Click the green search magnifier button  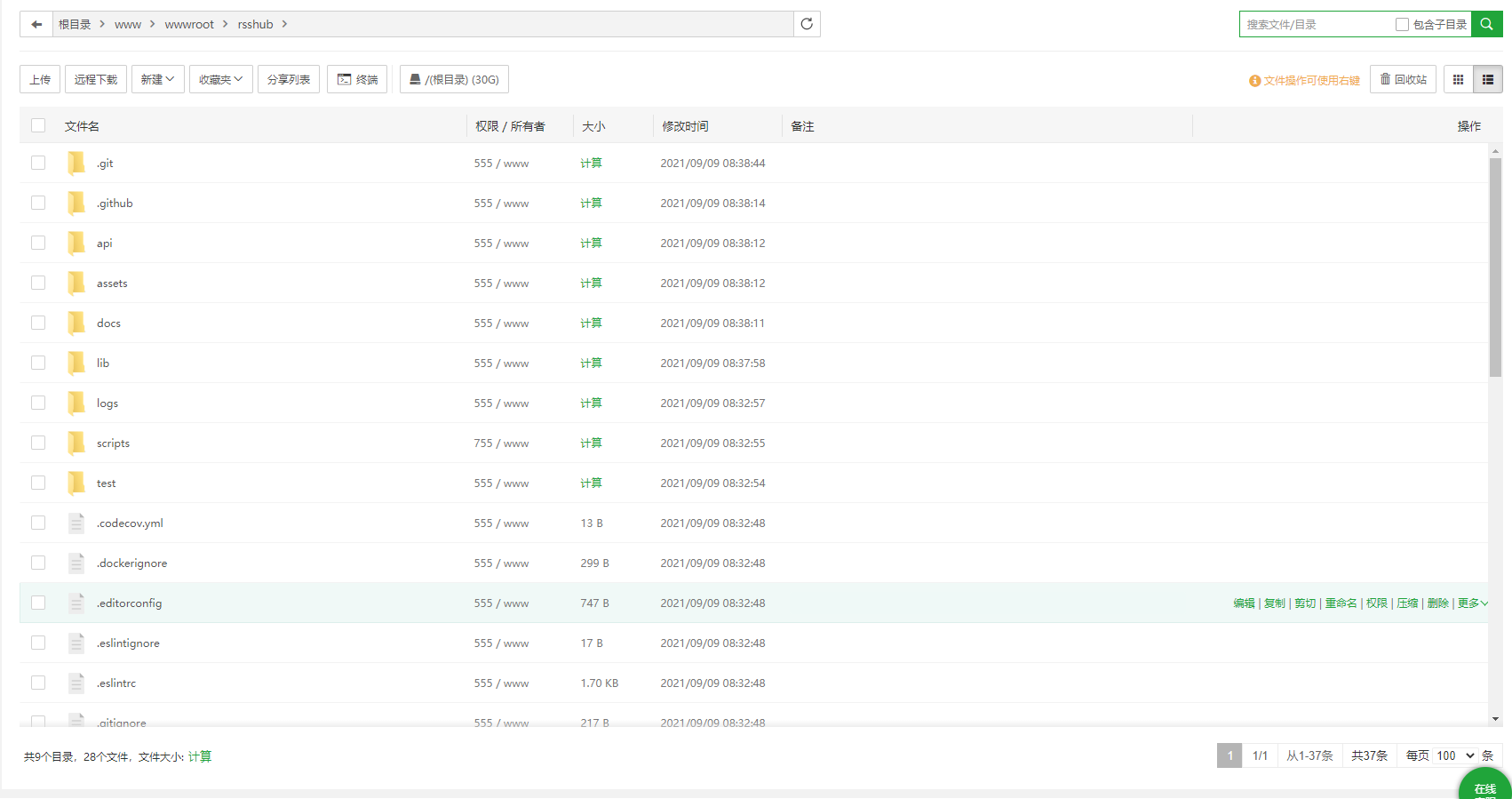(x=1486, y=24)
